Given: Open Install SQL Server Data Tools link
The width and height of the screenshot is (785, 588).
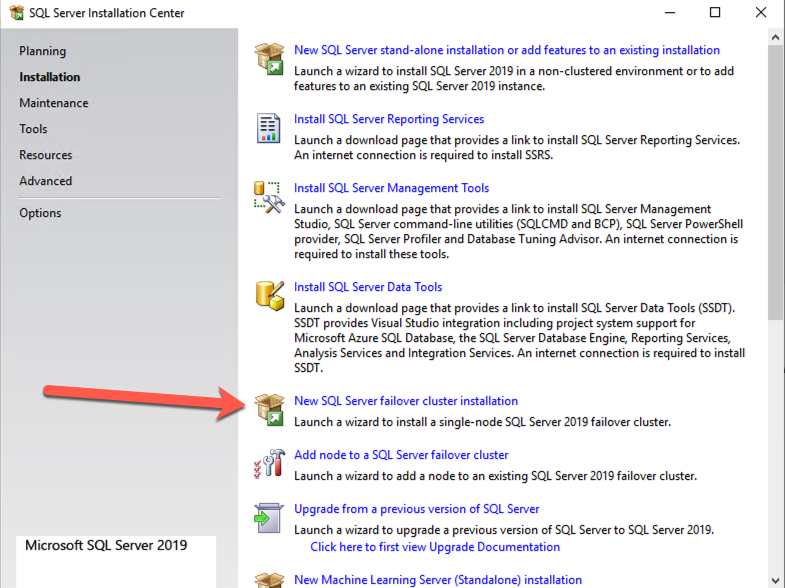Looking at the screenshot, I should [x=368, y=287].
